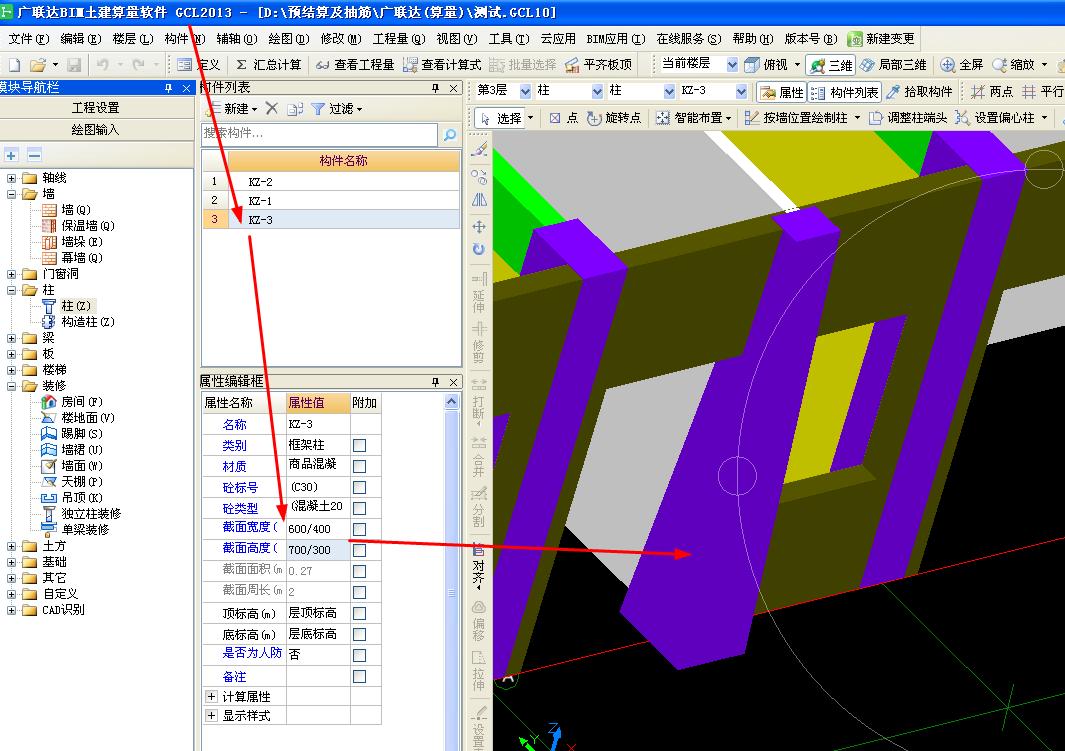
Task: Open the 帮助(H) menu
Action: coord(753,39)
